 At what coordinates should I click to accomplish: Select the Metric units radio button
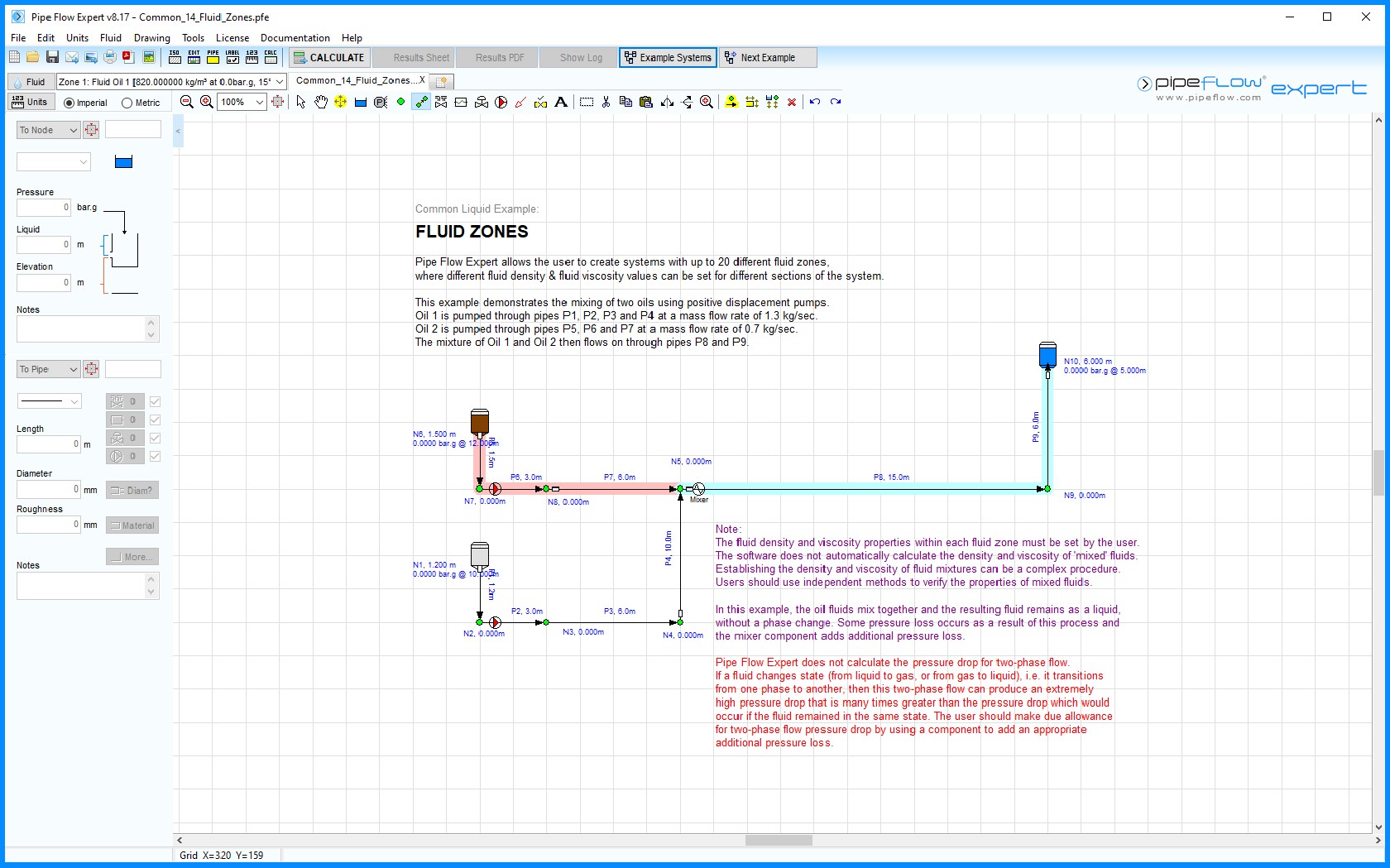pos(127,103)
